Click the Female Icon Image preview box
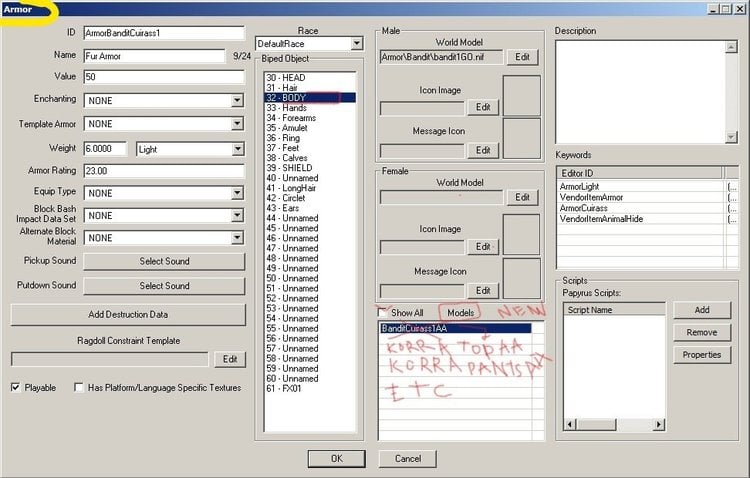The height and width of the screenshot is (478, 750). tap(521, 234)
